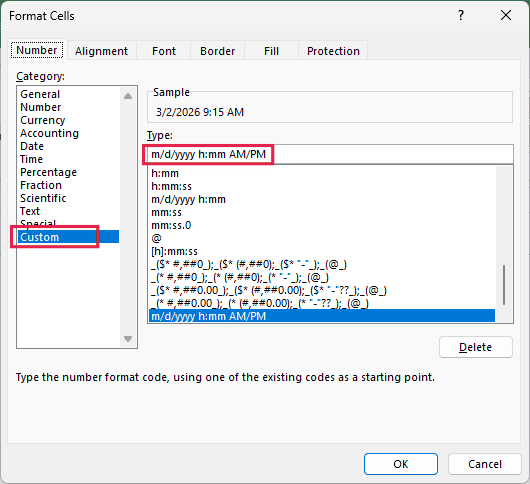Choose the h:mm:ss format code
Image resolution: width=530 pixels, height=484 pixels.
[322, 186]
